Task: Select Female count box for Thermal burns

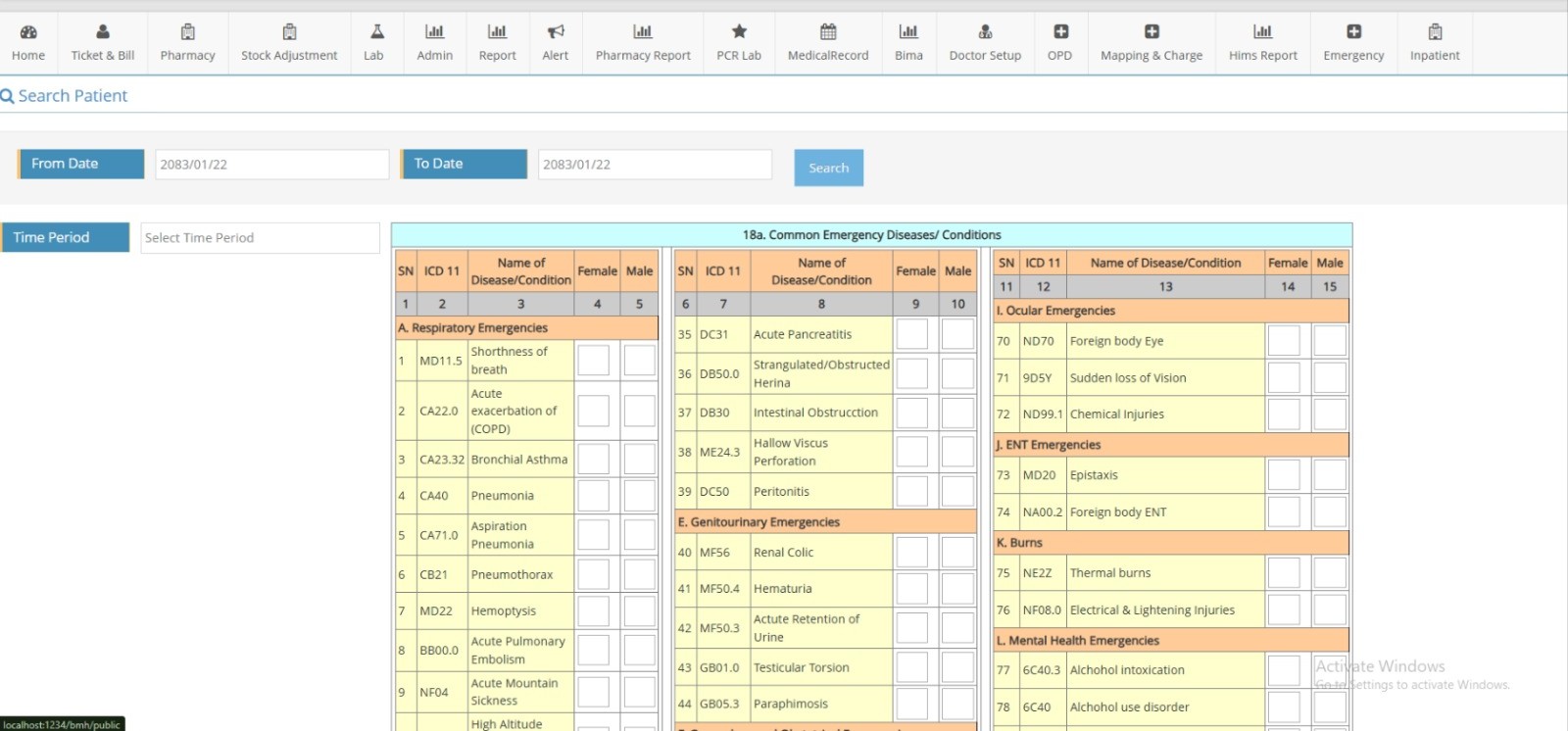Action: [x=1284, y=573]
